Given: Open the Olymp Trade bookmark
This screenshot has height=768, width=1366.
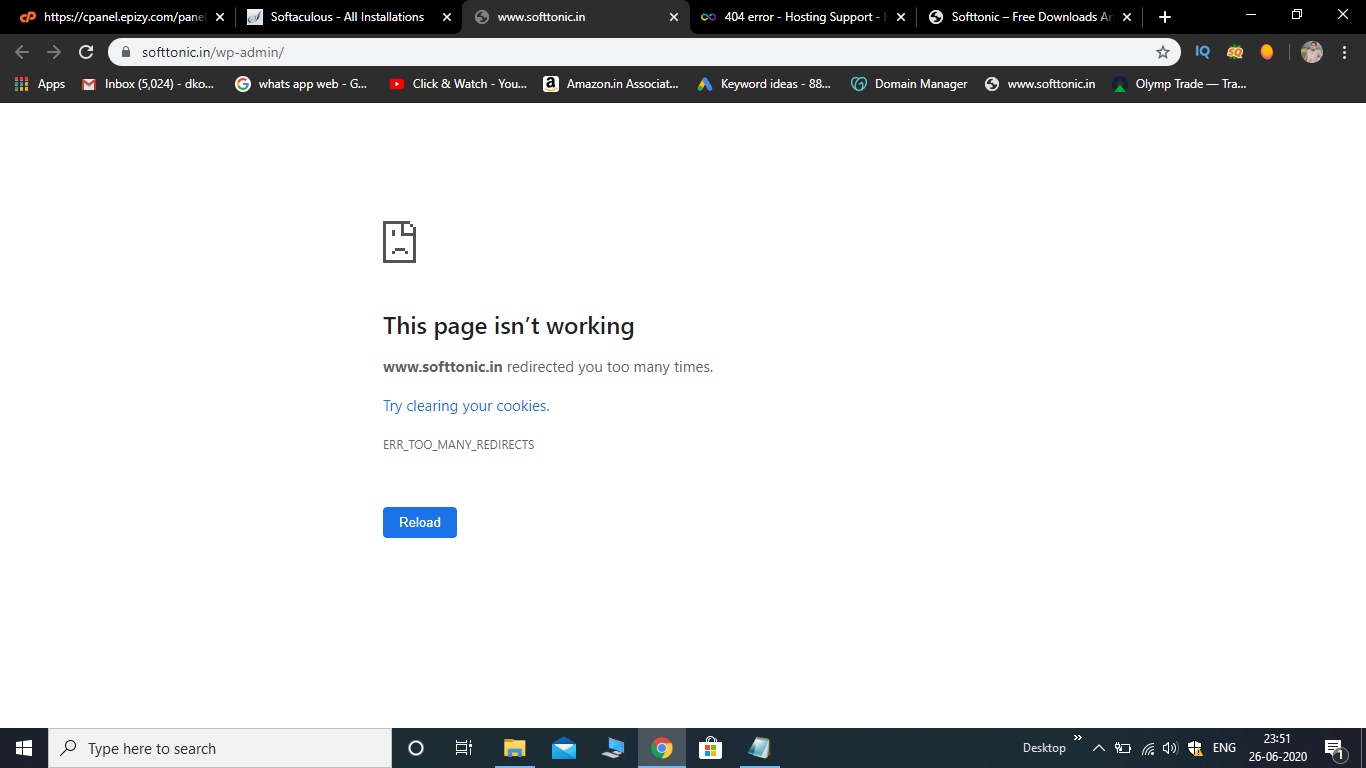Looking at the screenshot, I should click(1180, 84).
